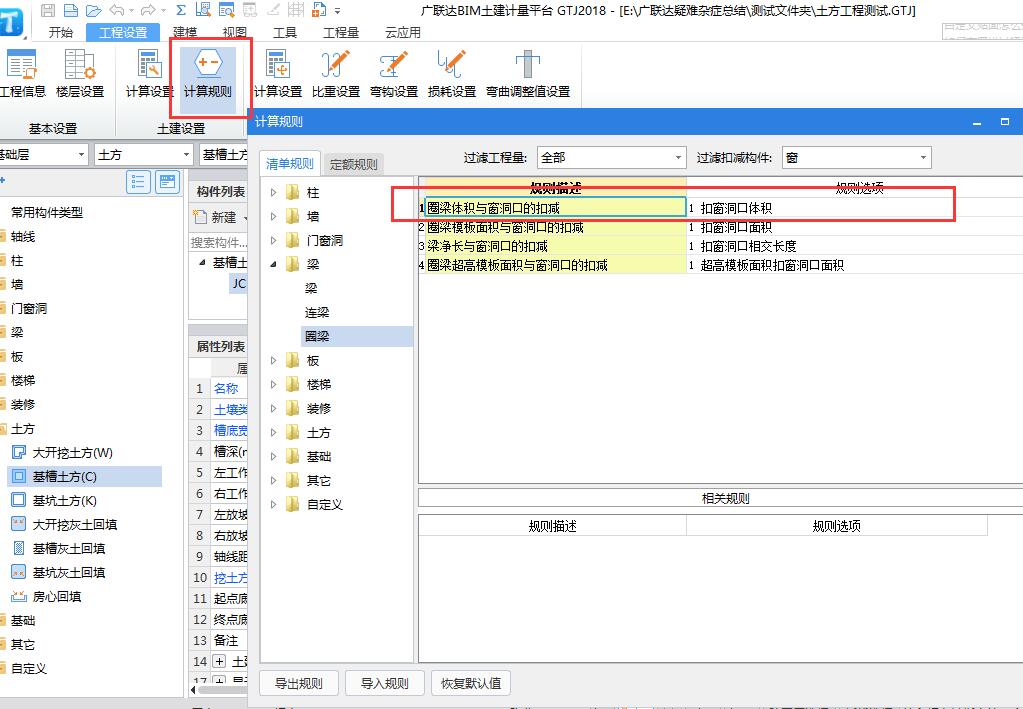Click the redo arrow icon
This screenshot has height=709, width=1023.
(147, 10)
